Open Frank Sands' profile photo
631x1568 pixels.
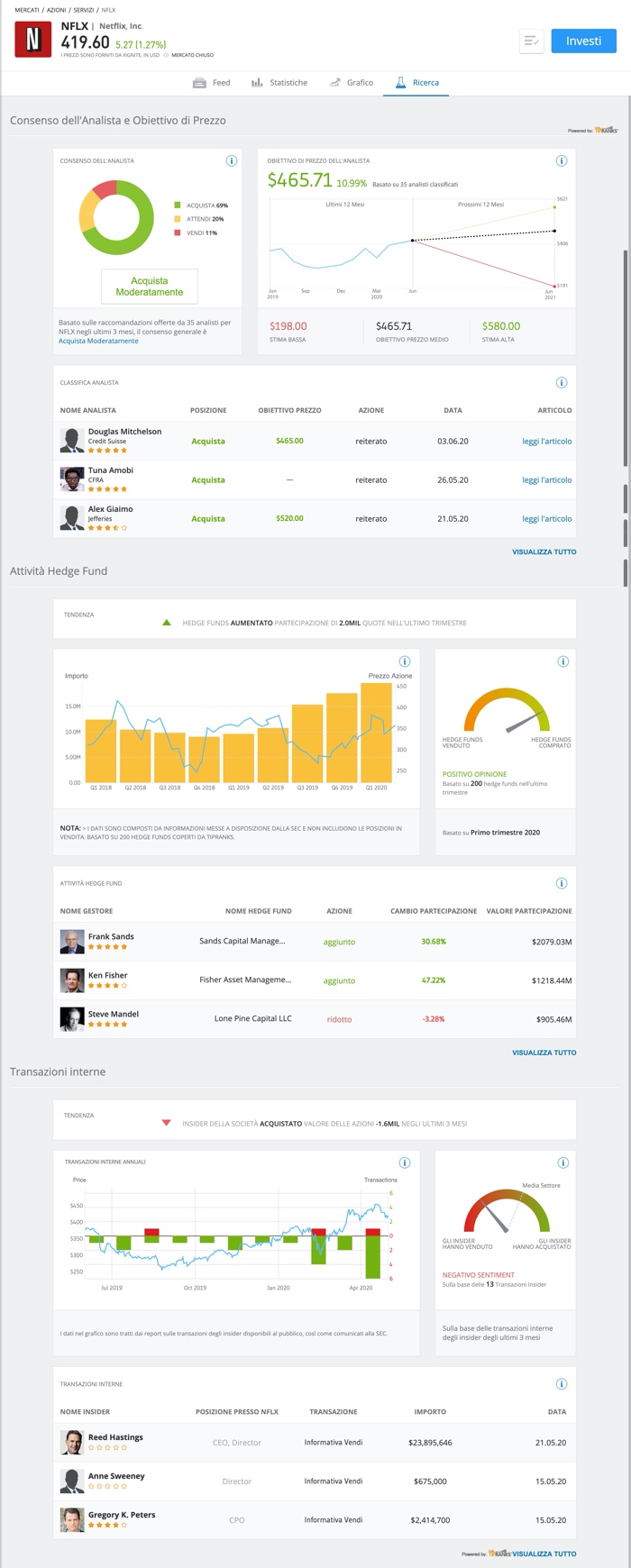point(72,942)
